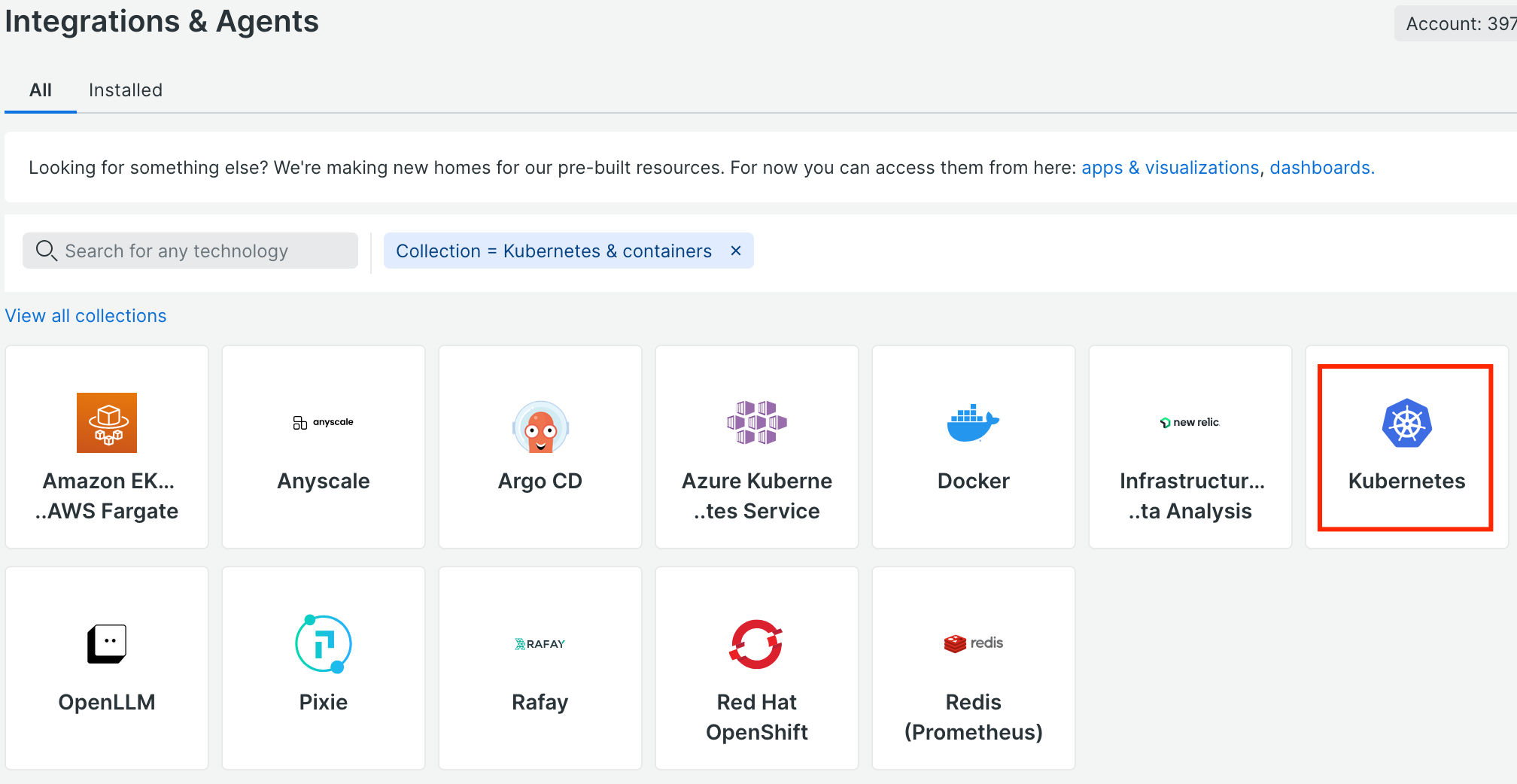Click the Red Hat OpenShift icon
Viewport: 1517px width, 784px height.
click(757, 644)
